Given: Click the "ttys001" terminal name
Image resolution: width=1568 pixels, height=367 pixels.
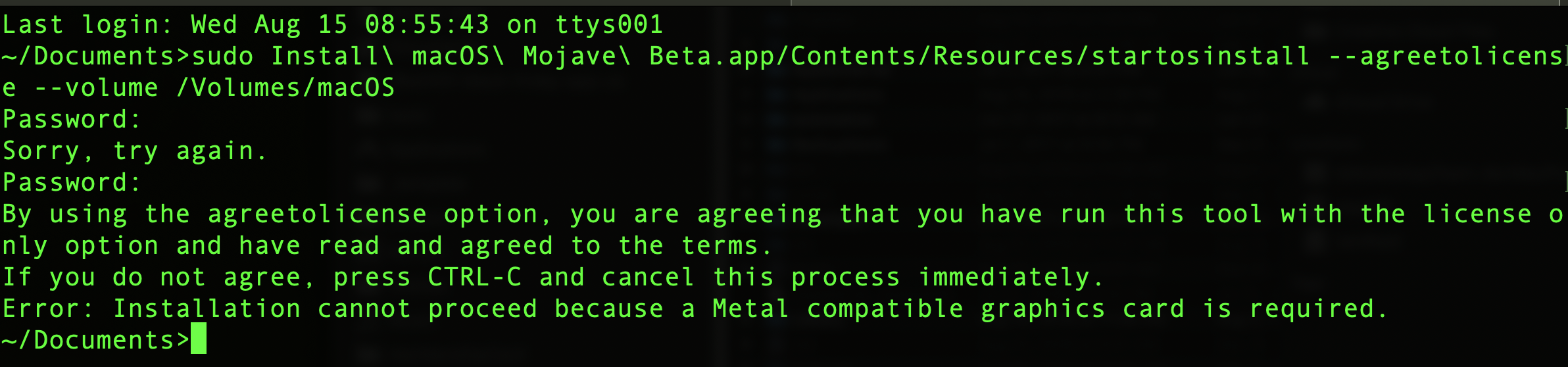Looking at the screenshot, I should click(x=608, y=25).
